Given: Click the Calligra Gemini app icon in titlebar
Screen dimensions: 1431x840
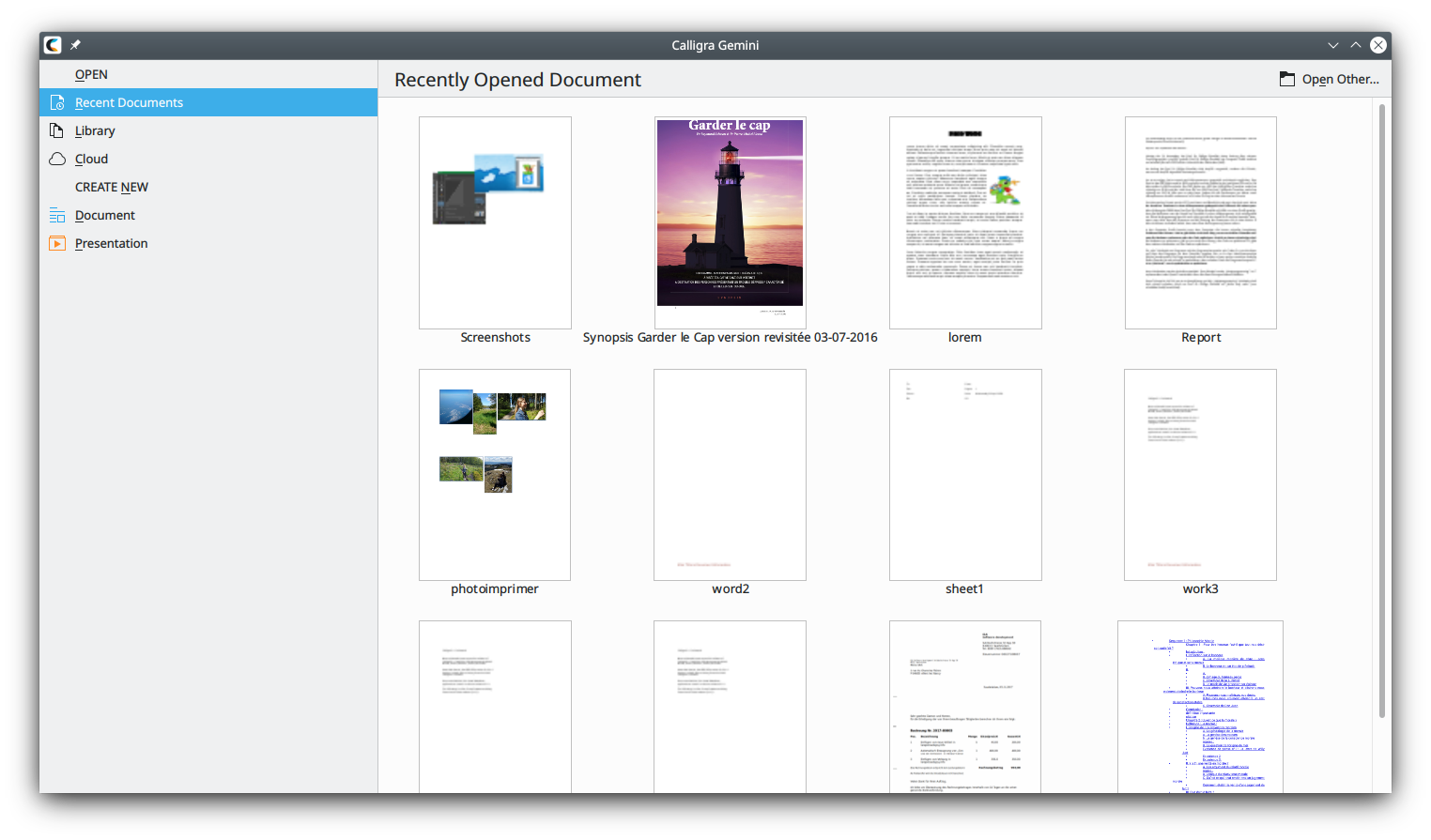Looking at the screenshot, I should [53, 45].
